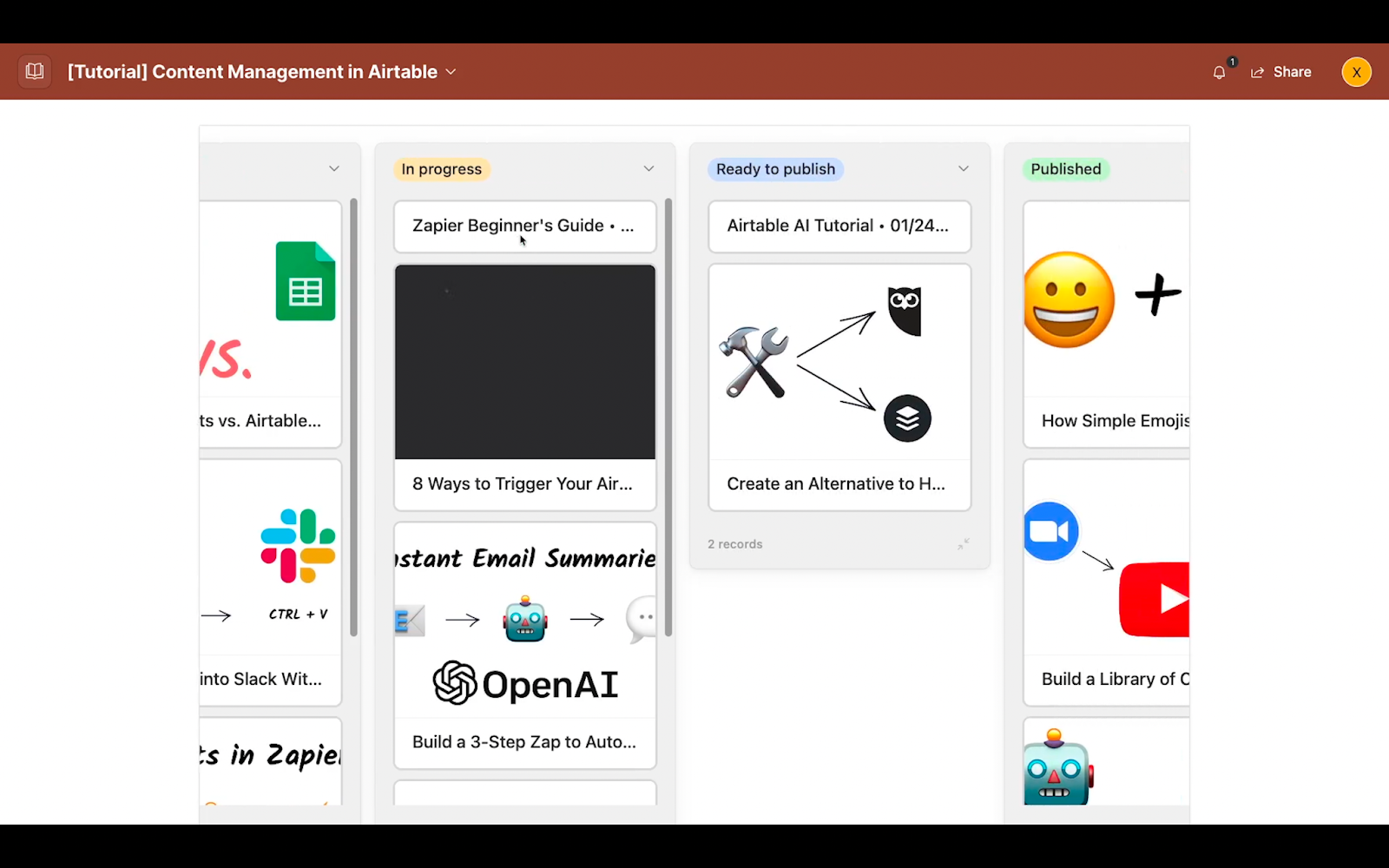Click the Published status label
The image size is (1389, 868).
1066,169
